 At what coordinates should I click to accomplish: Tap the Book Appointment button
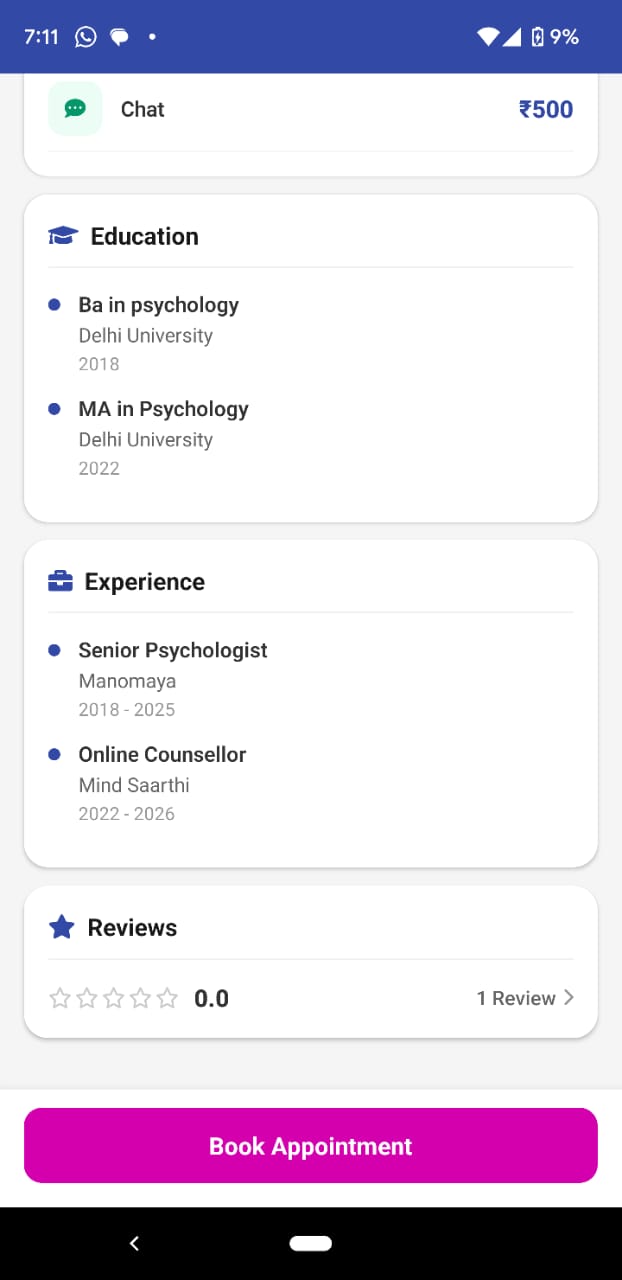(x=310, y=1146)
